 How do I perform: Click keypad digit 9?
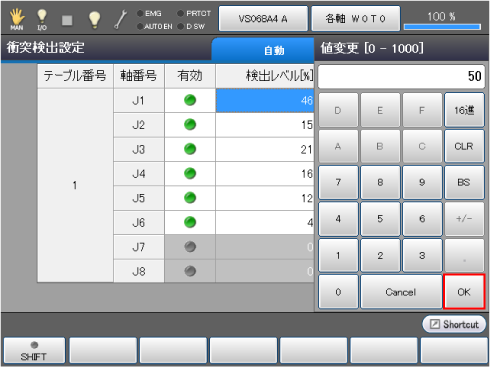click(x=422, y=182)
